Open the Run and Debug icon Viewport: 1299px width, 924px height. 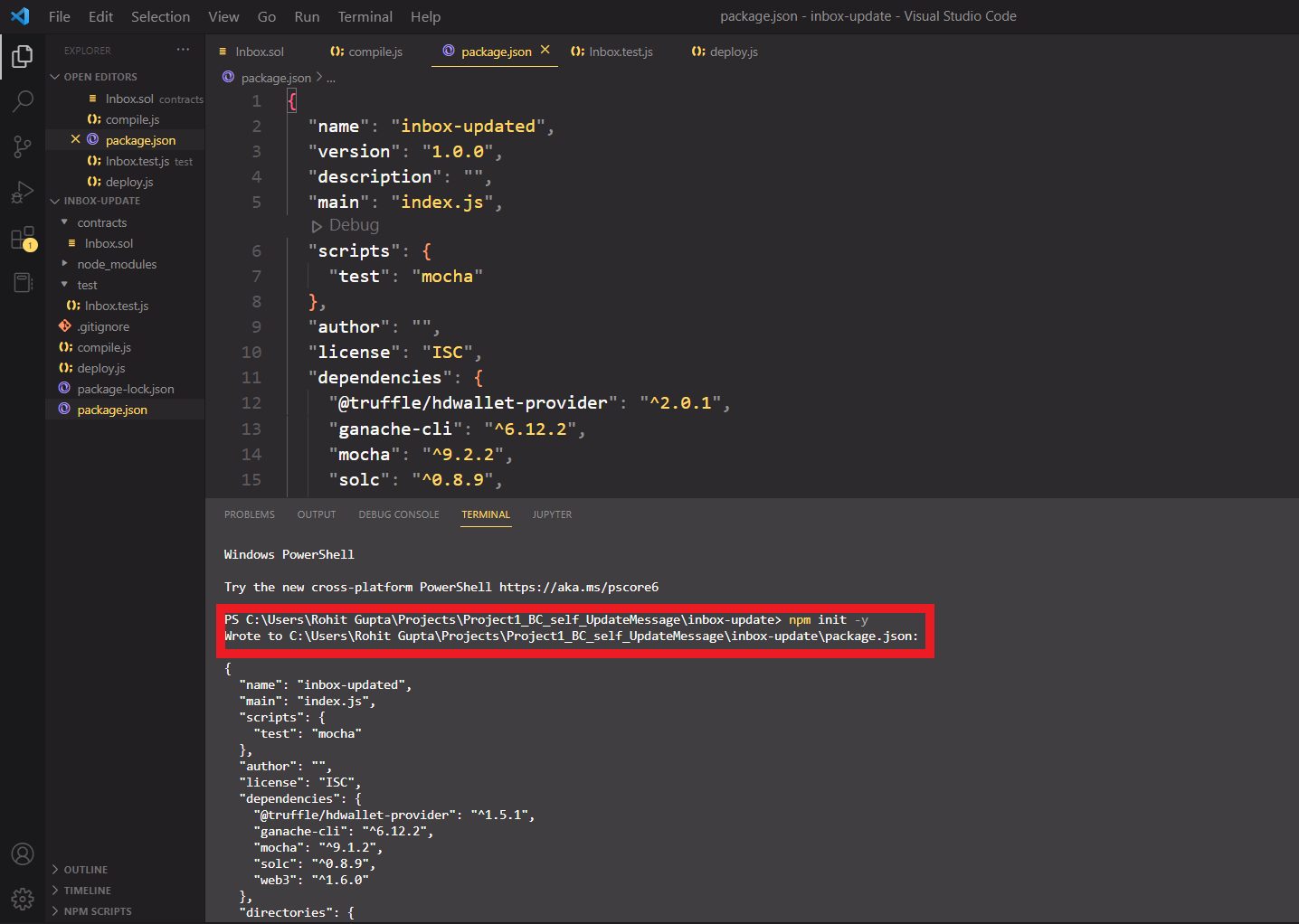click(23, 192)
